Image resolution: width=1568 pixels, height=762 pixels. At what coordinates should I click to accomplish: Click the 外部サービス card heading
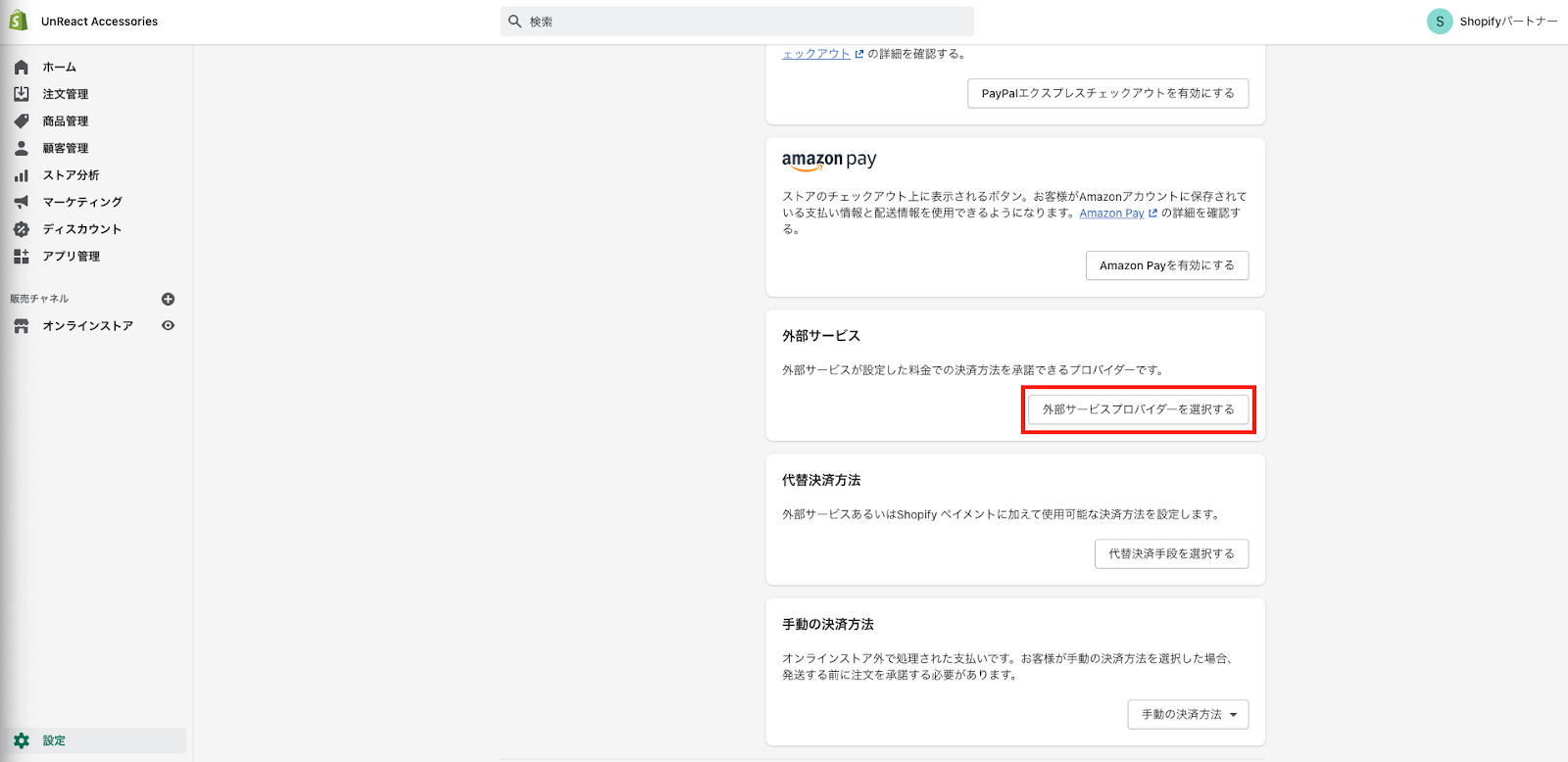[821, 336]
